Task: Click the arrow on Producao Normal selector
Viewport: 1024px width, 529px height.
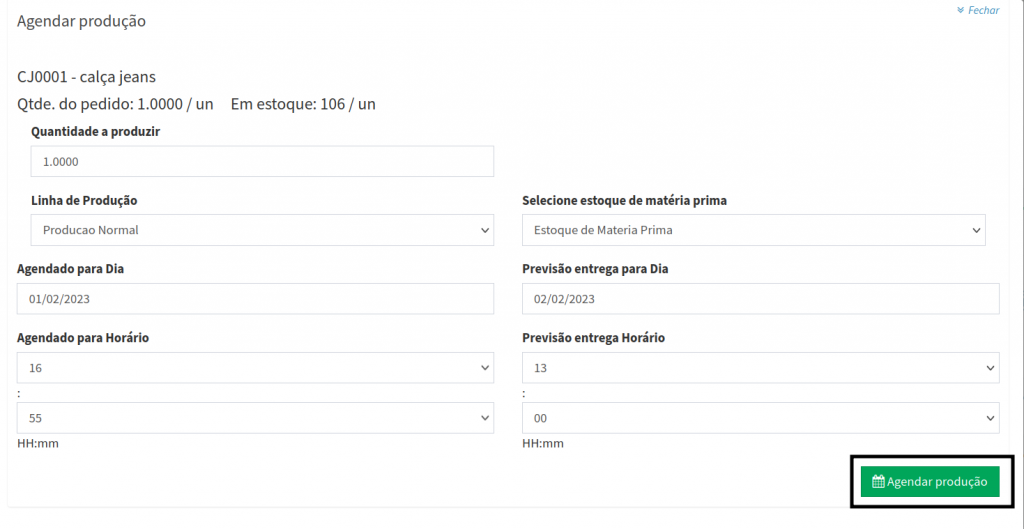Action: click(483, 230)
